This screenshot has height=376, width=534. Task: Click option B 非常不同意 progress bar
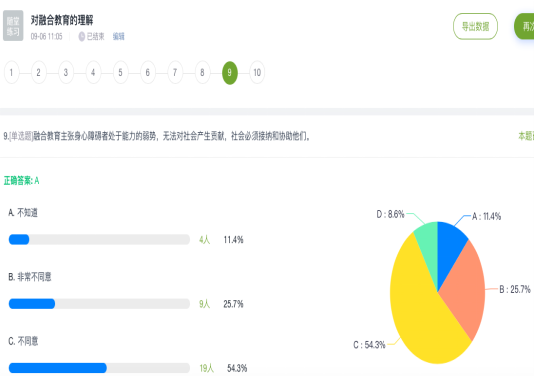tap(99, 303)
